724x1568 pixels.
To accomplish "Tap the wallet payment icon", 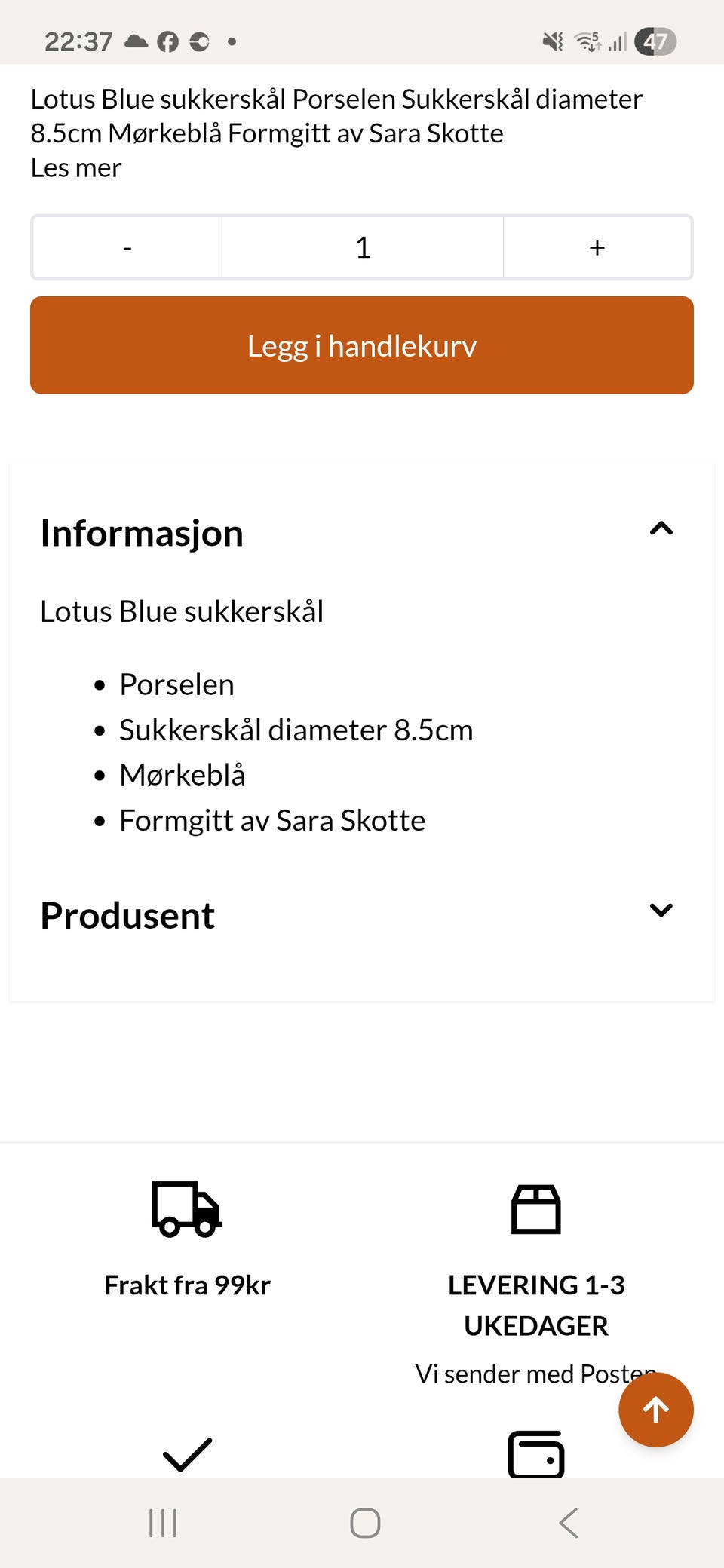I will pos(536,1454).
